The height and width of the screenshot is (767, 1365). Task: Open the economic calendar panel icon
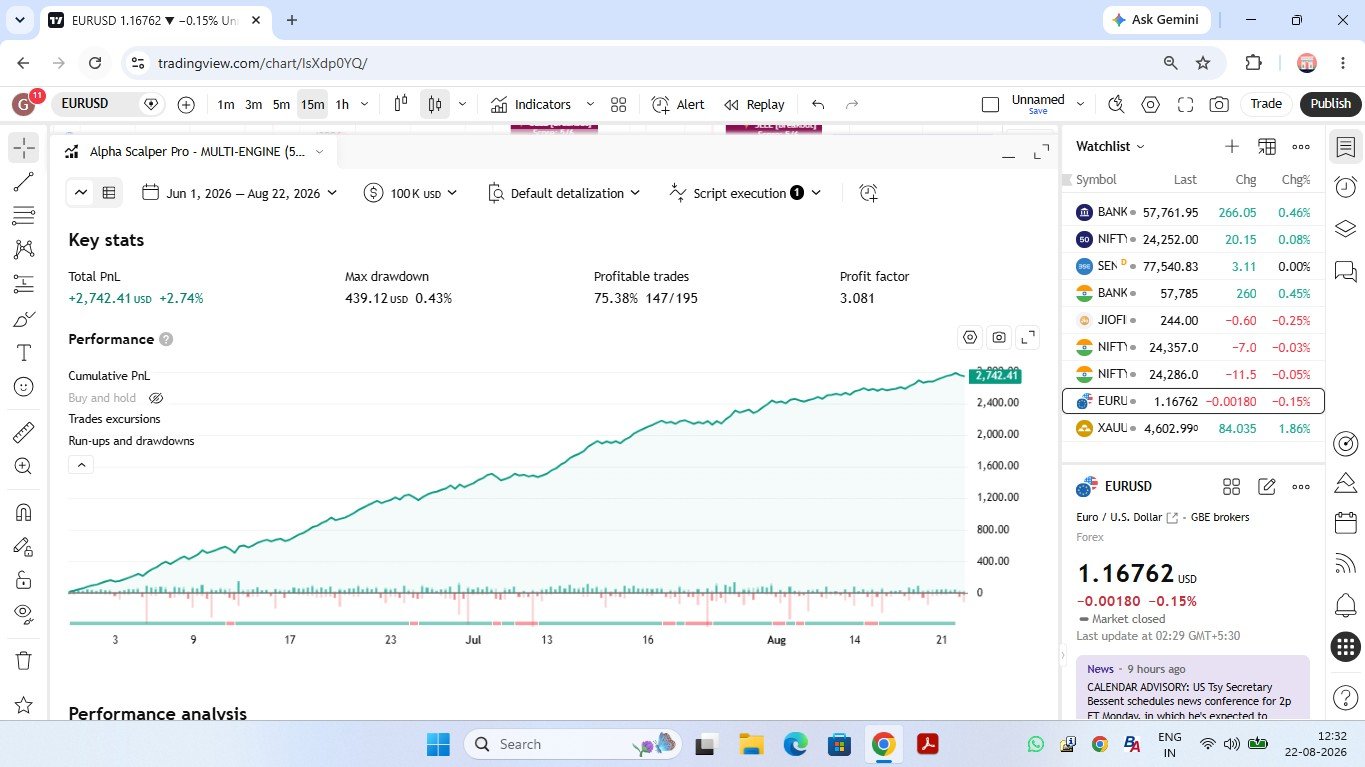[1345, 523]
